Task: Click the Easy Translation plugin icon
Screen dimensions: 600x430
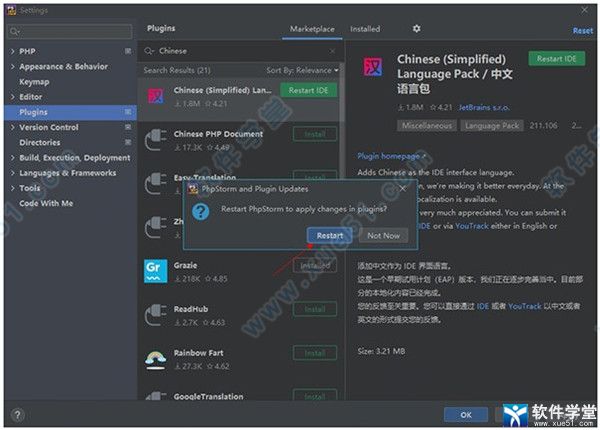Action: pyautogui.click(x=156, y=184)
